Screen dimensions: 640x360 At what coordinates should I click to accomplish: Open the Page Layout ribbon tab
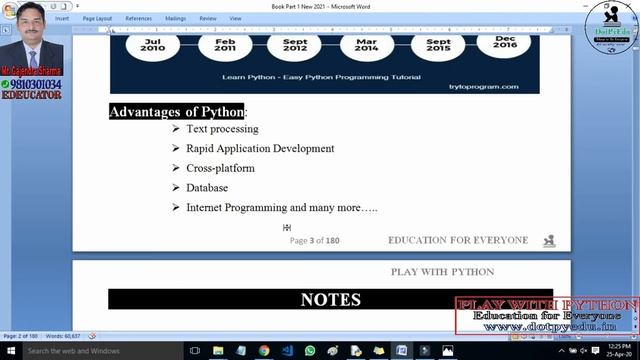[97, 18]
